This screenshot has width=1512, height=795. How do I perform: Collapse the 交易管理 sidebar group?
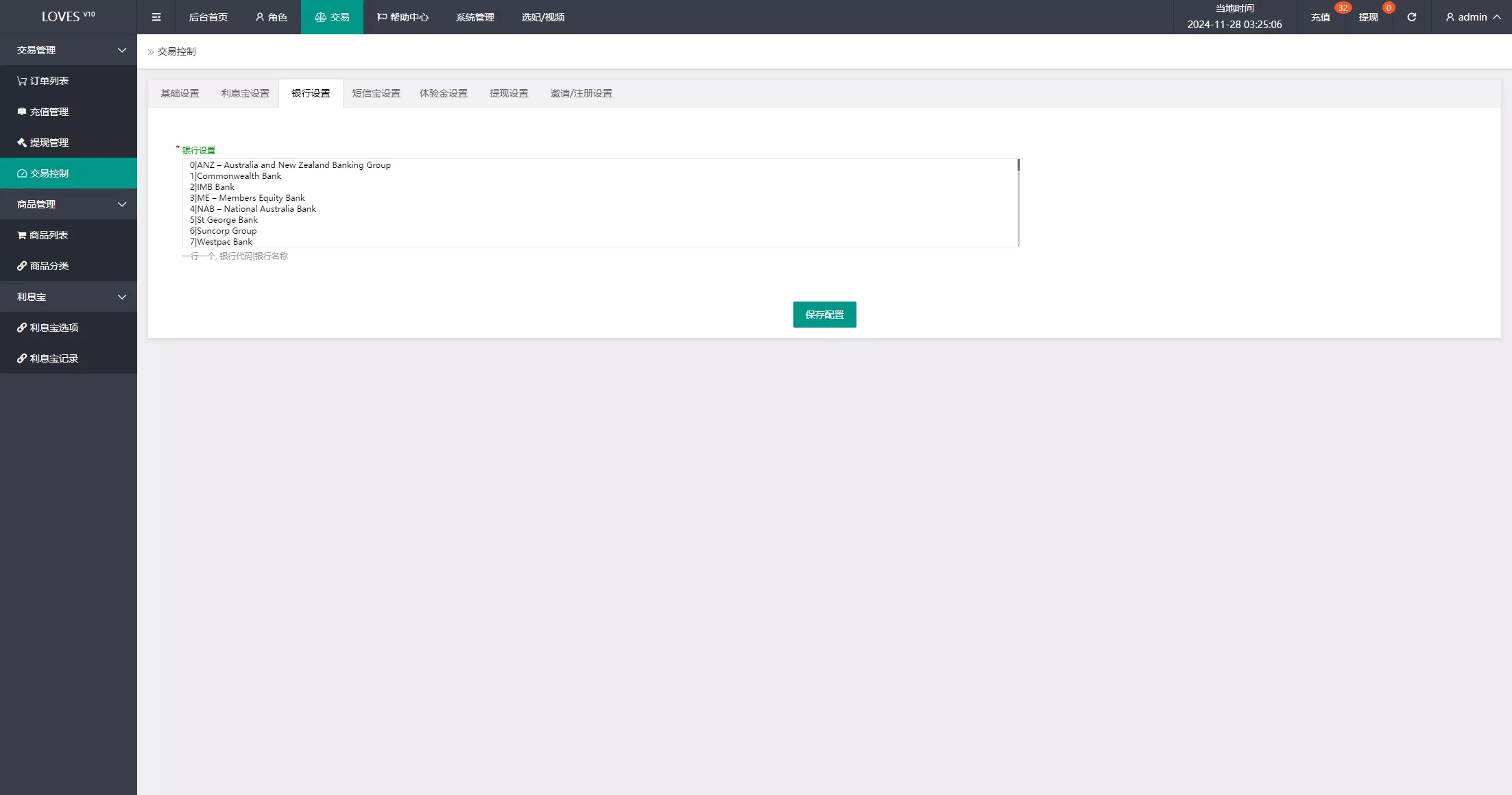[69, 50]
